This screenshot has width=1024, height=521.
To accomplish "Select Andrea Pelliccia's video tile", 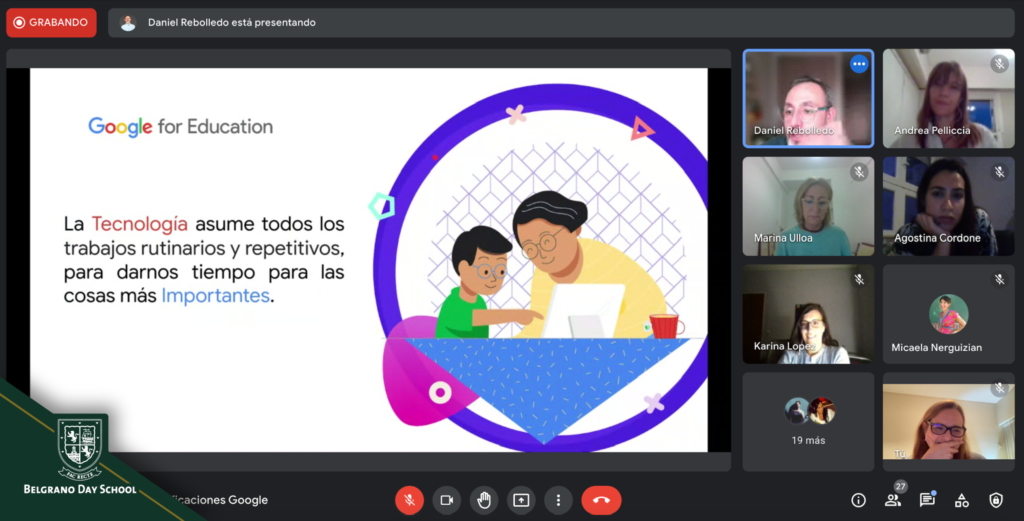I will [948, 99].
